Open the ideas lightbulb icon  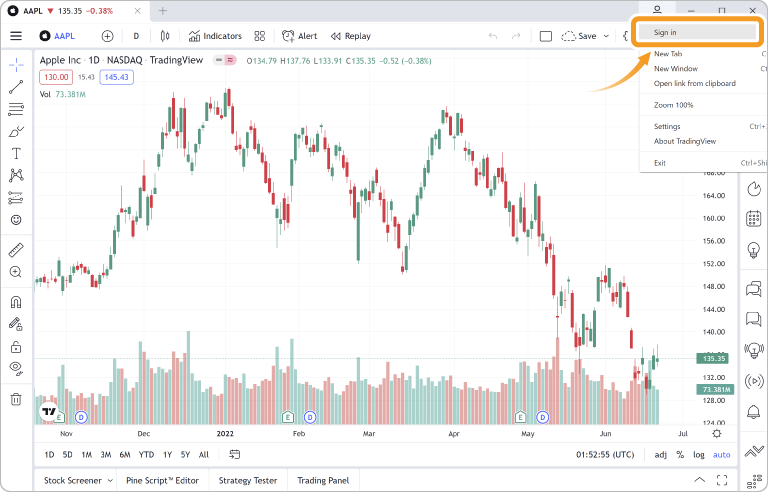coord(754,249)
